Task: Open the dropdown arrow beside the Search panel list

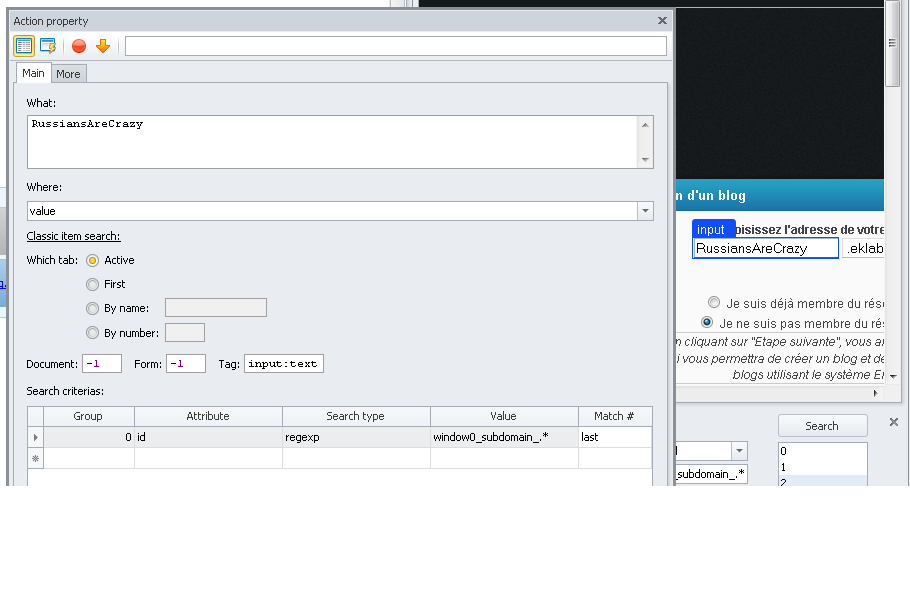Action: pos(739,450)
